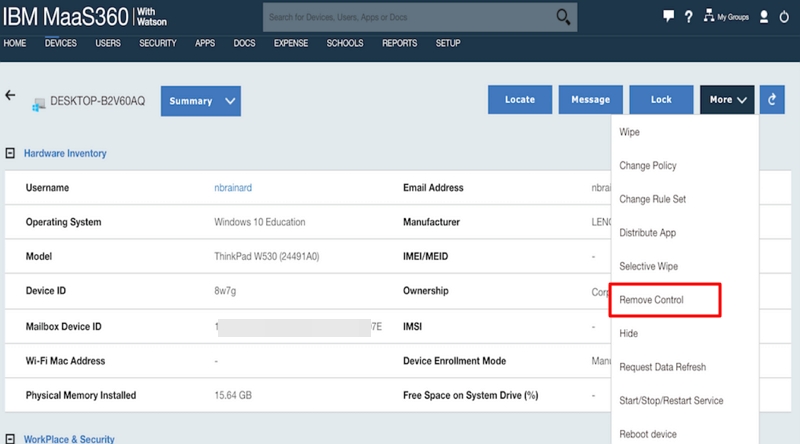Open the chat messages icon

668,16
